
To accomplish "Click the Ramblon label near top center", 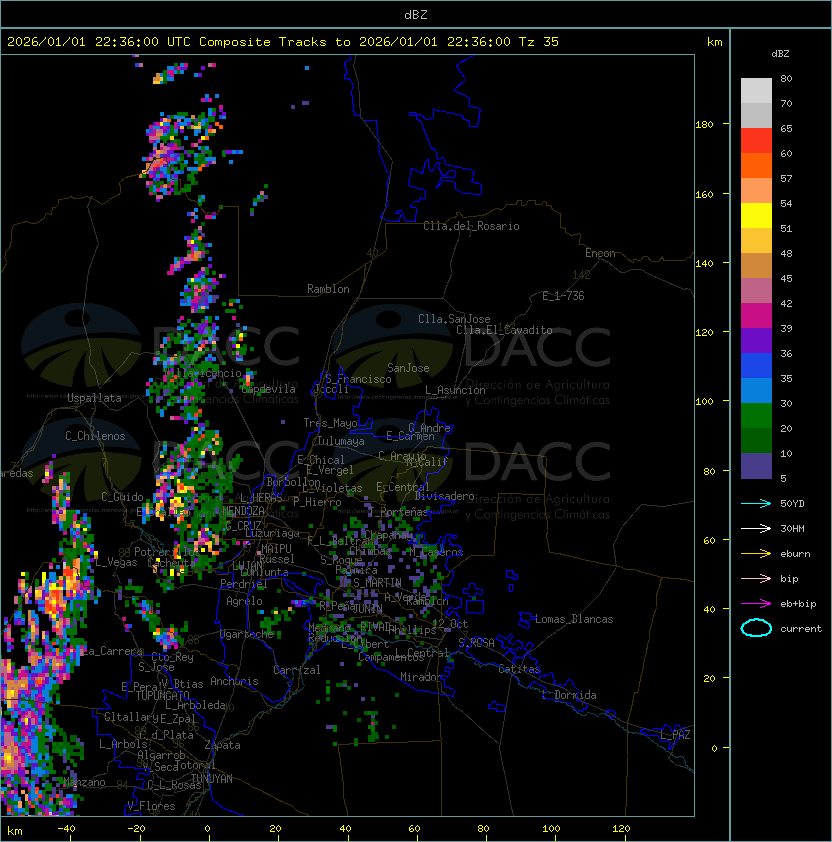I will 328,289.
